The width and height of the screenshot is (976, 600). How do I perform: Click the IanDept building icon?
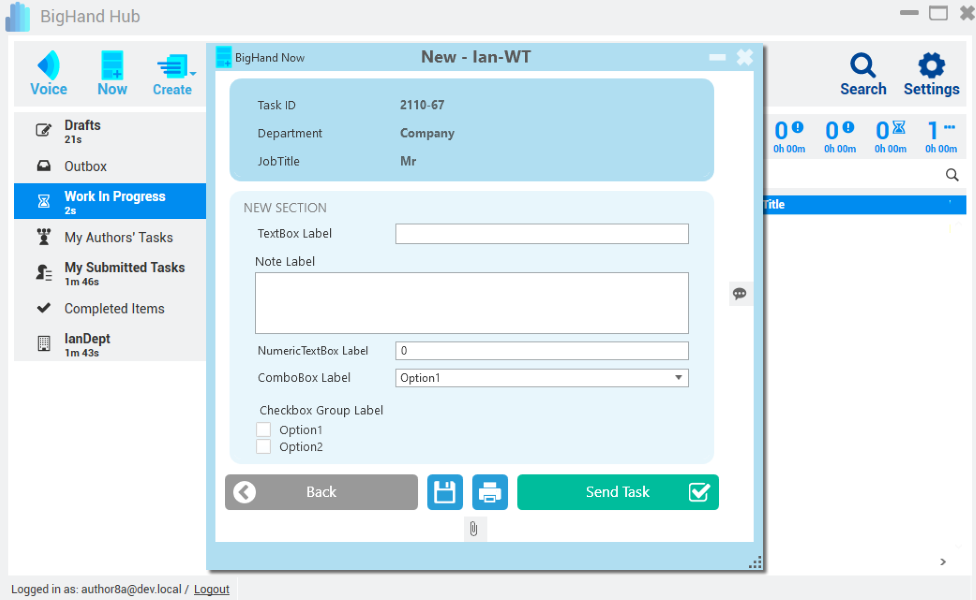[44, 344]
